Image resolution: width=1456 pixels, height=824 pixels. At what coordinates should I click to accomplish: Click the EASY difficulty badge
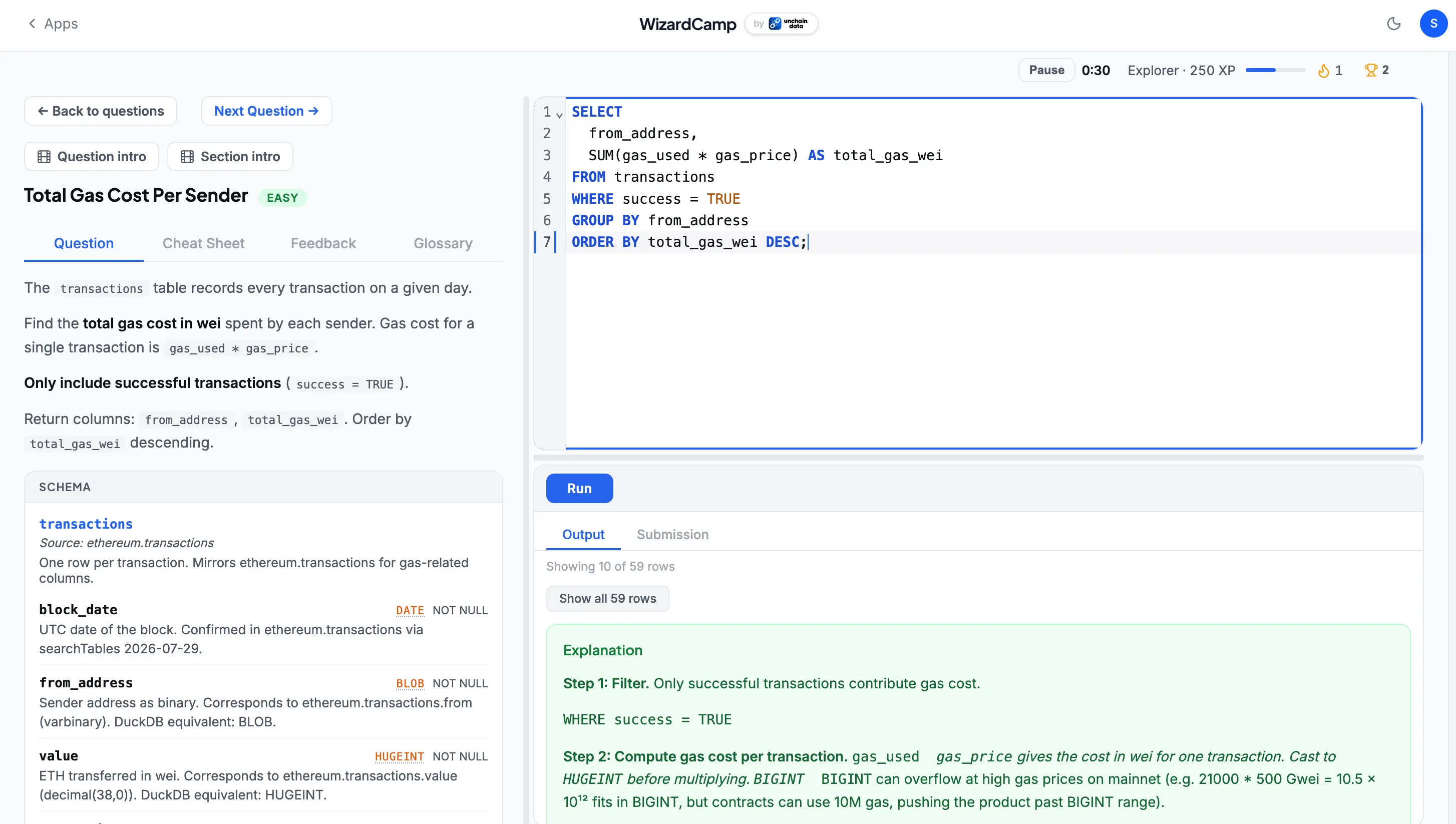pos(282,198)
